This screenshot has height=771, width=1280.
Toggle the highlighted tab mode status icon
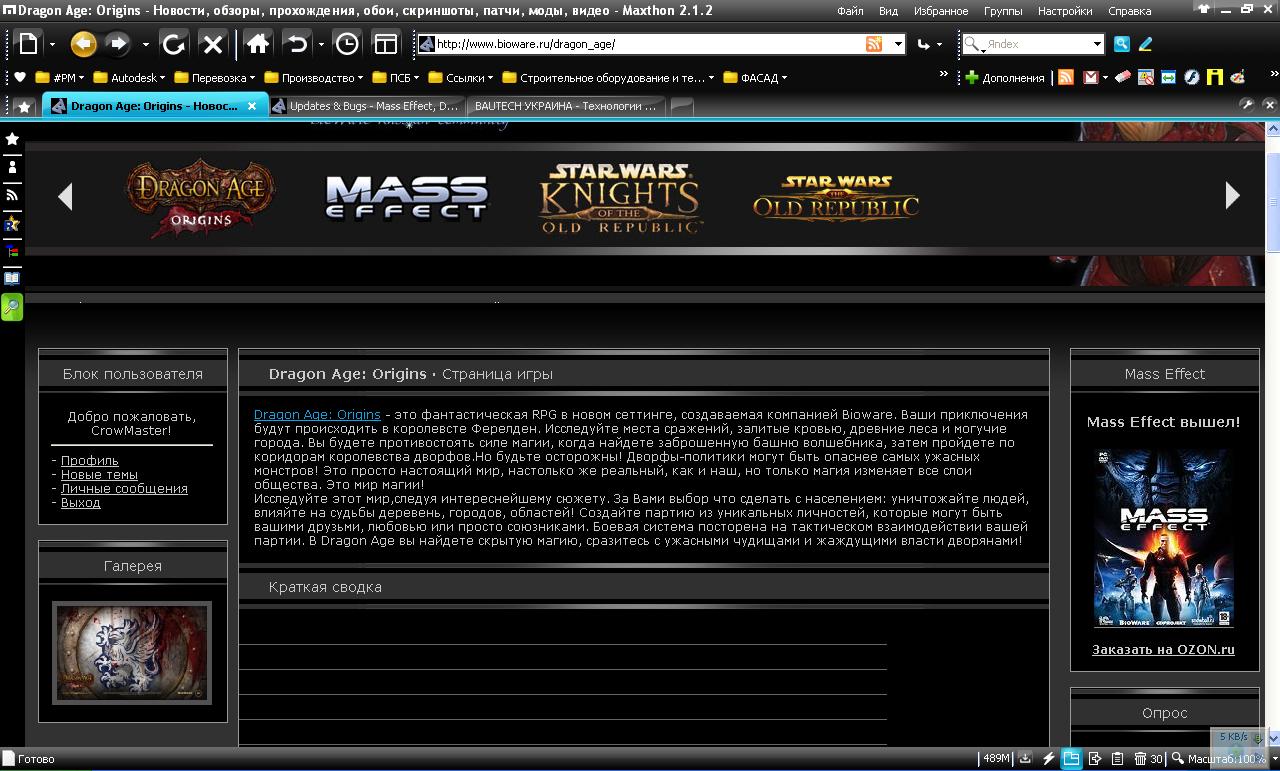click(x=1071, y=759)
